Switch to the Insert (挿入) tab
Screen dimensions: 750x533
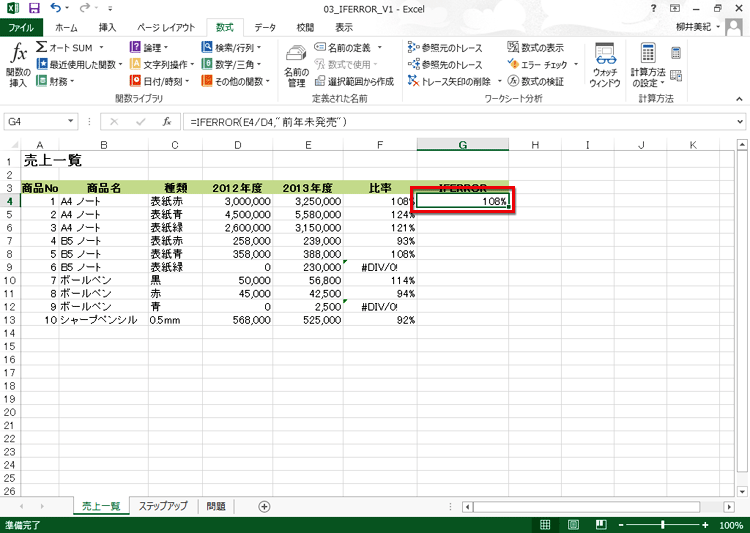[x=107, y=27]
